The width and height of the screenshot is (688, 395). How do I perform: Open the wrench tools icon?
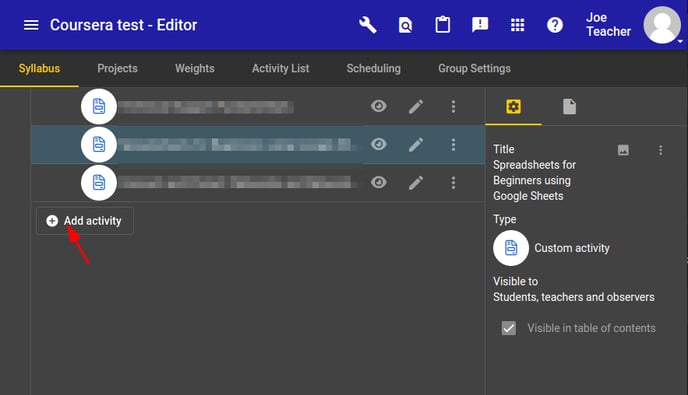368,25
